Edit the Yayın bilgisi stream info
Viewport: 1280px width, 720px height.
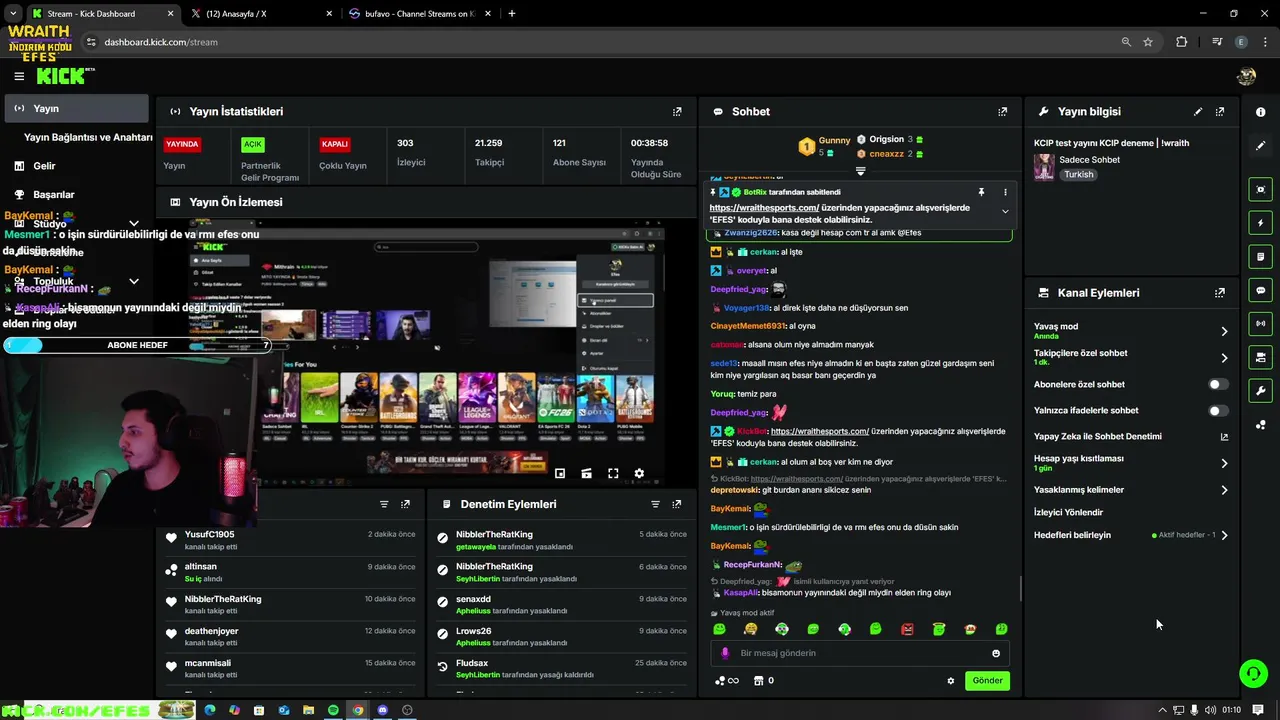[x=1198, y=112]
